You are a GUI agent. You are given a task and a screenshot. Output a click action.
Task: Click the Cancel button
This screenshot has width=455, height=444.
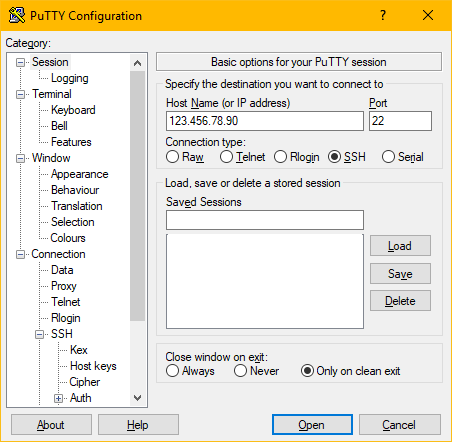pos(400,425)
